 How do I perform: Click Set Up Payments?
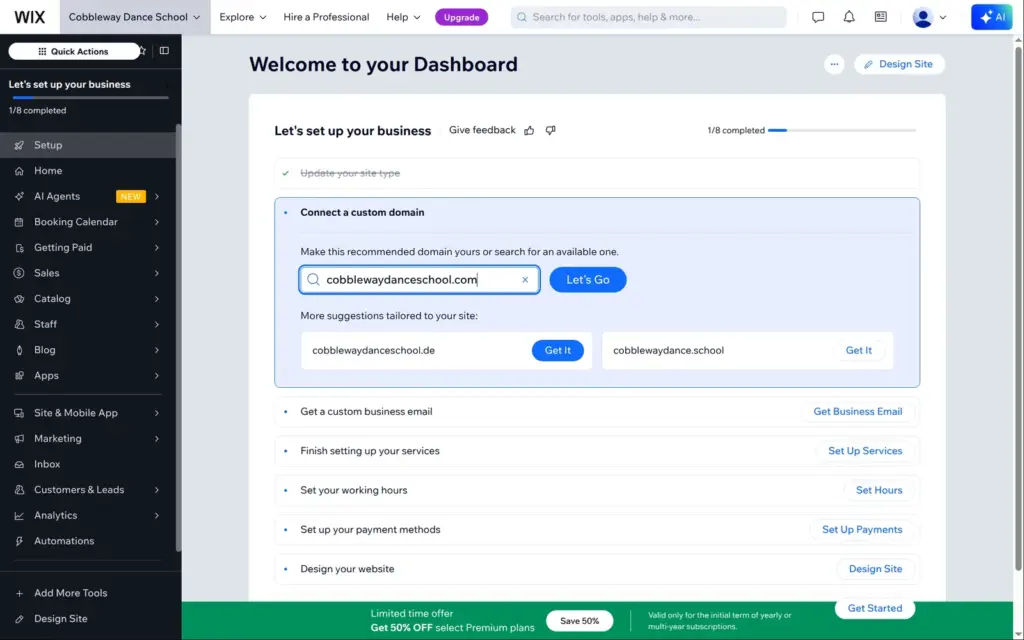[x=862, y=530]
